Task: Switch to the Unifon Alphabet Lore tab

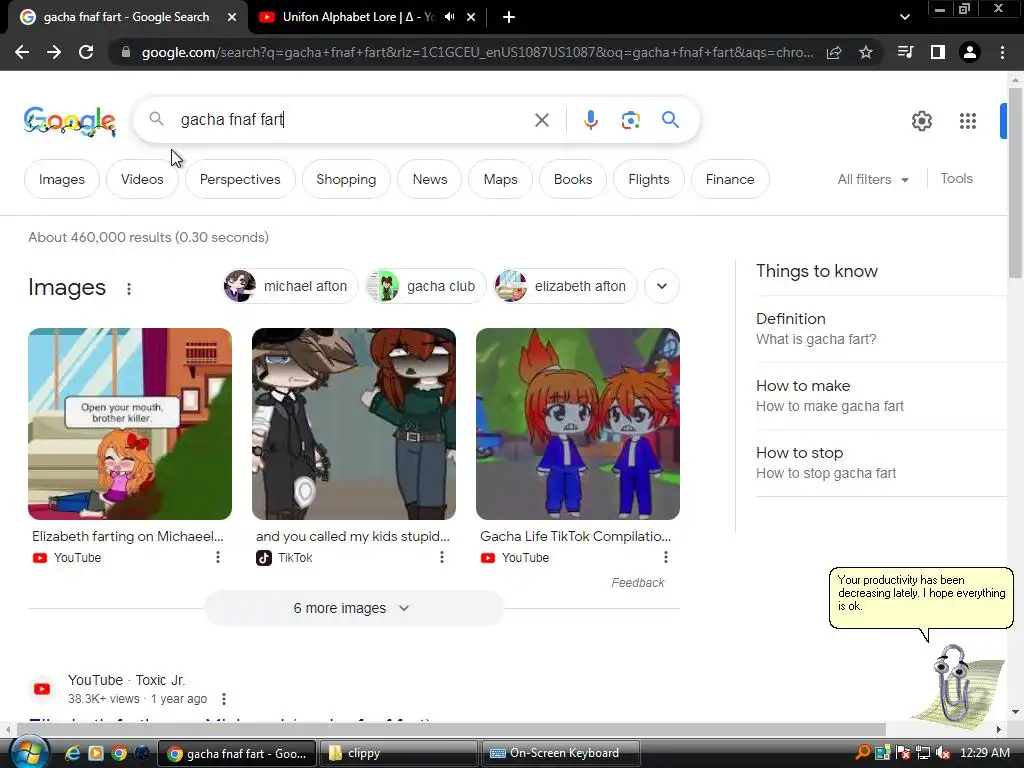Action: pyautogui.click(x=358, y=17)
